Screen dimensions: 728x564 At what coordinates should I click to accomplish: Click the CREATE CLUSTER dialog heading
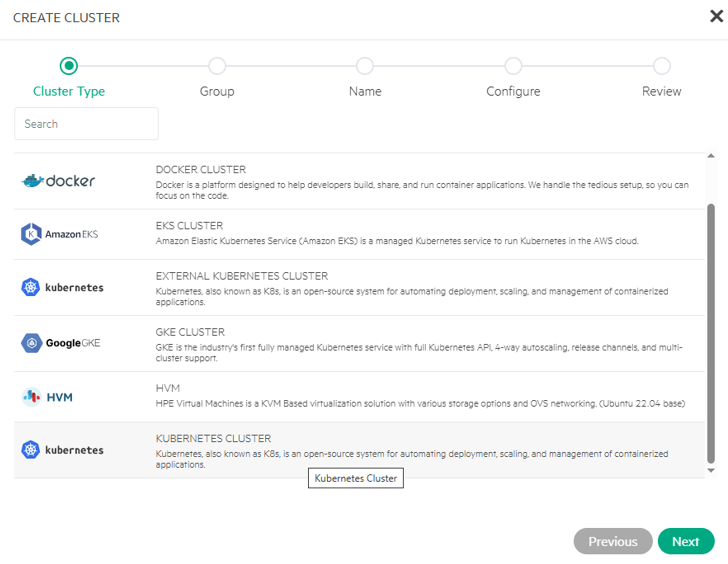click(66, 18)
